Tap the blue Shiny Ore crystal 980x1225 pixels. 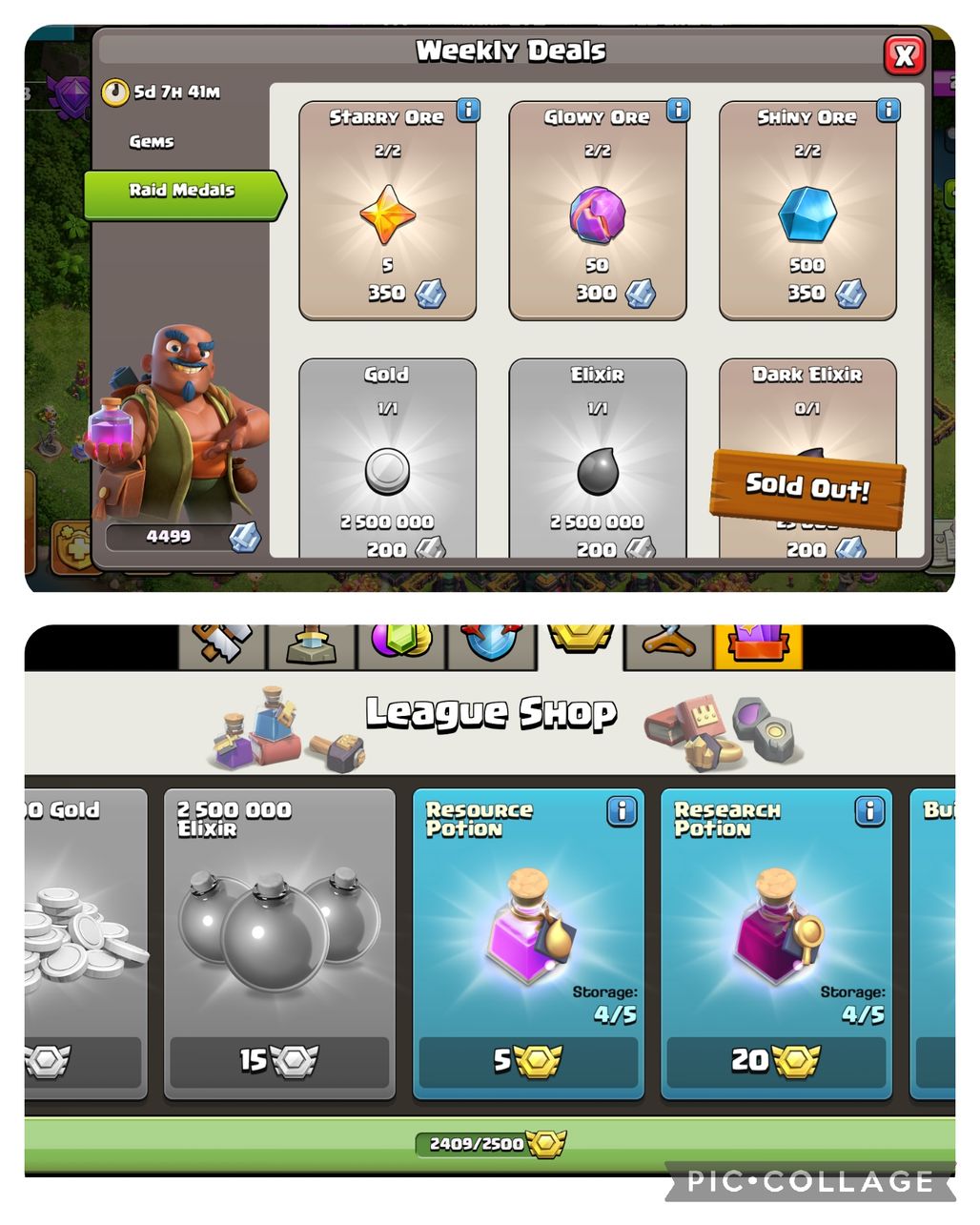pos(807,214)
